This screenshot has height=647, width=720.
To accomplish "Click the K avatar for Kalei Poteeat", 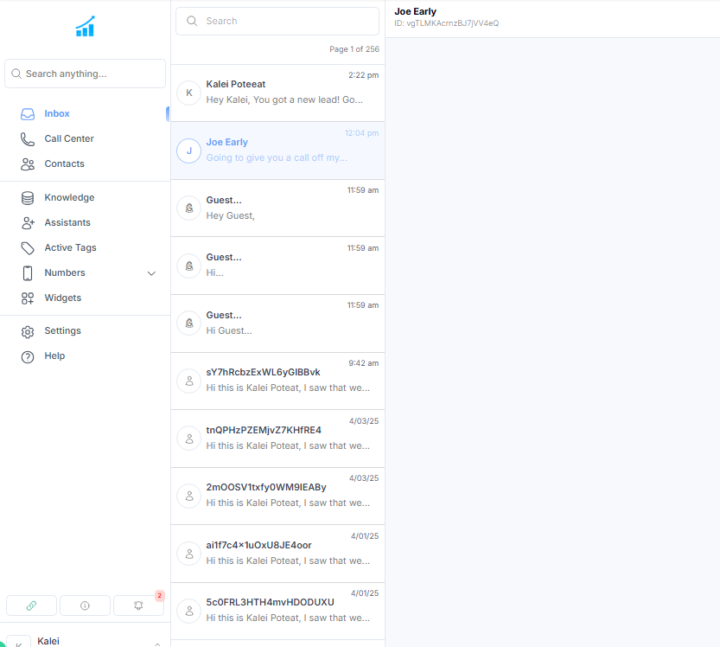I will [x=189, y=93].
